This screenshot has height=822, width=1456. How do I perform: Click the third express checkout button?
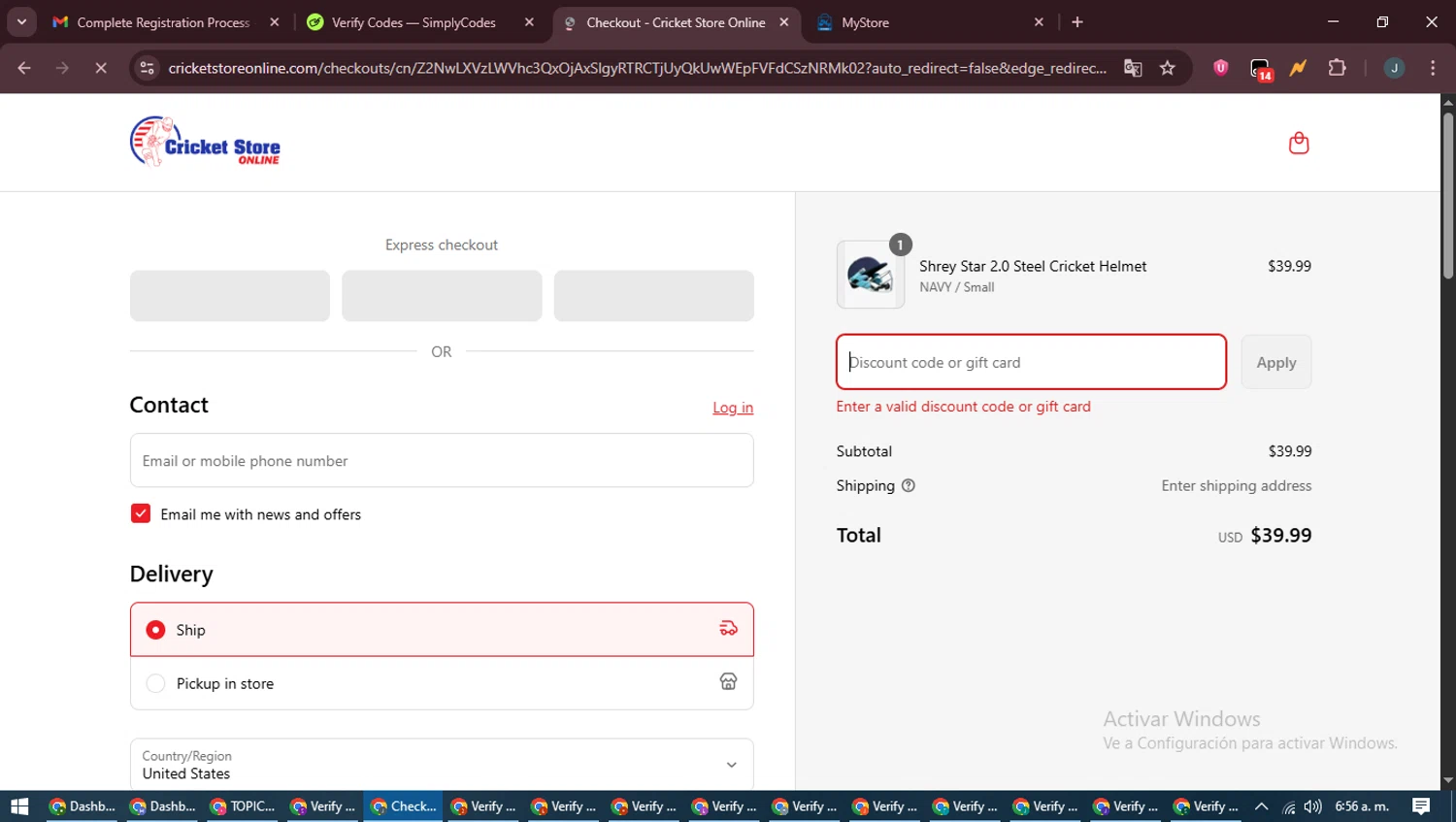pos(654,296)
